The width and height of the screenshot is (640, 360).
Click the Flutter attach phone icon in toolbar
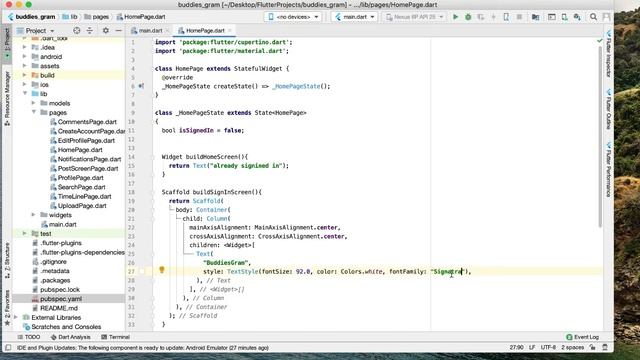click(x=506, y=17)
